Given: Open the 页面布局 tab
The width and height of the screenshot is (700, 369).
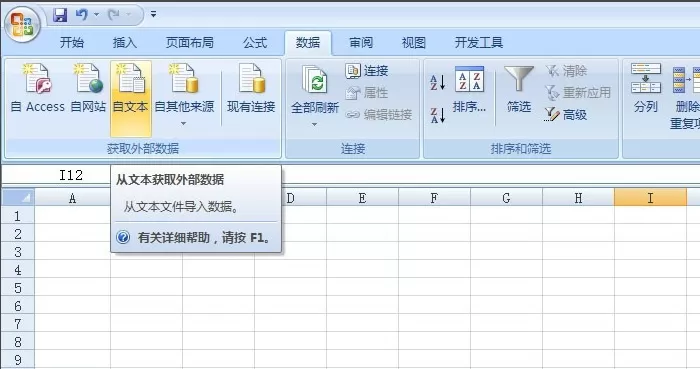Looking at the screenshot, I should 190,43.
